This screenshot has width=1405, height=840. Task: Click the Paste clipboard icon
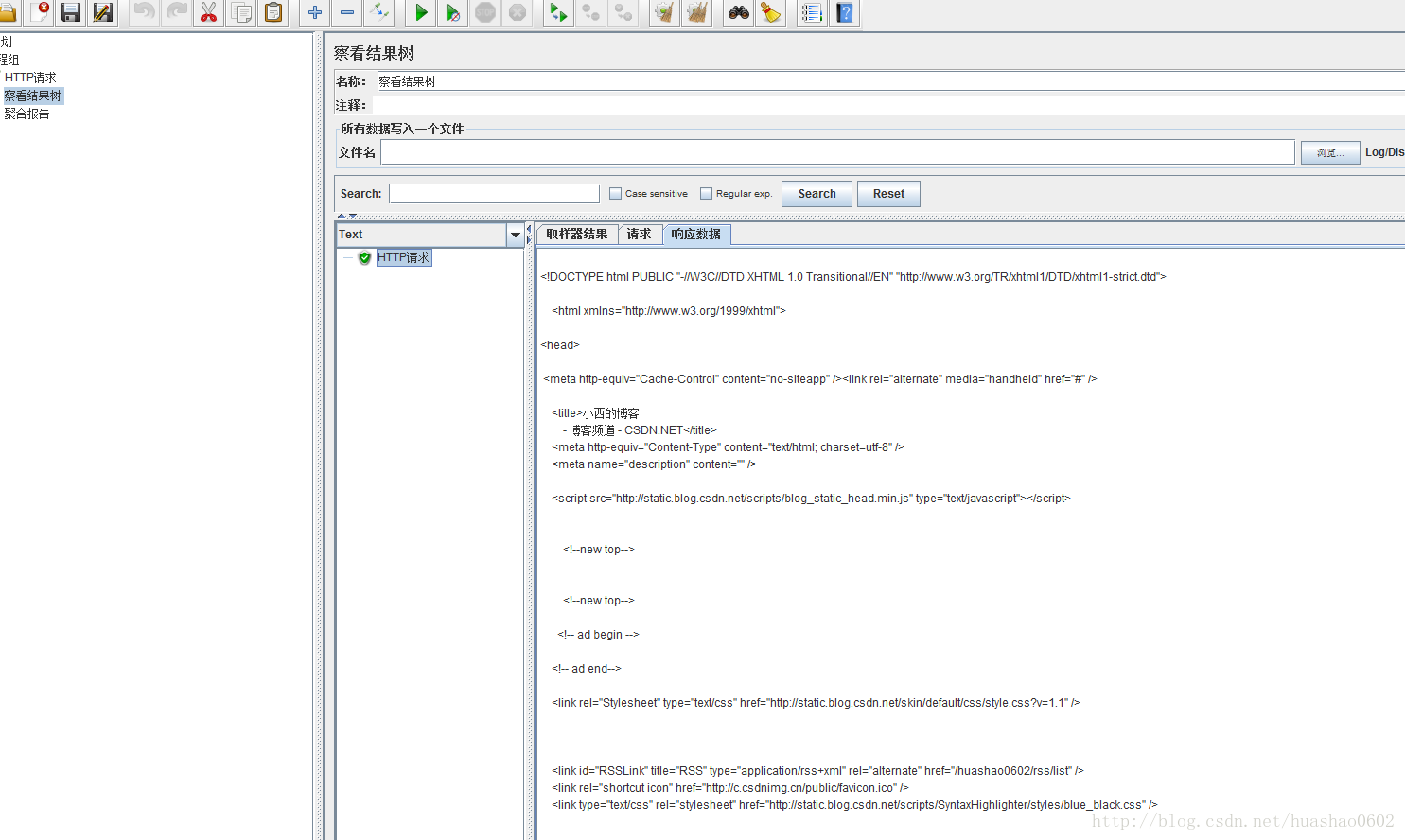[x=273, y=12]
